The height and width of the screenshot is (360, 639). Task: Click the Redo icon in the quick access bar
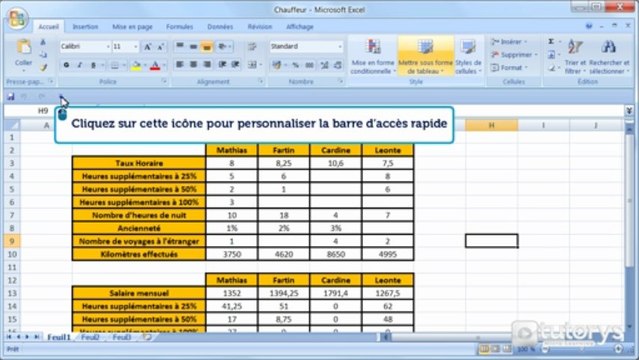[42, 97]
